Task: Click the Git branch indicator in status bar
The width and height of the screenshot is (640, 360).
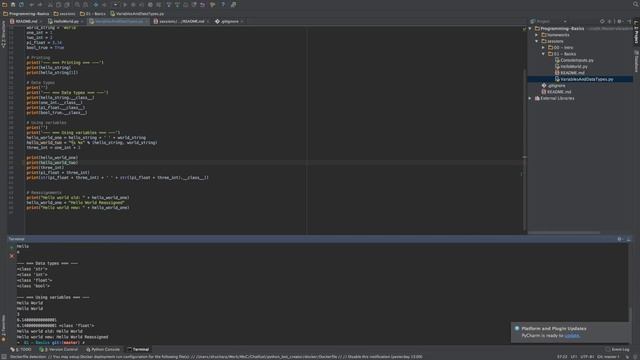Action: coord(608,357)
